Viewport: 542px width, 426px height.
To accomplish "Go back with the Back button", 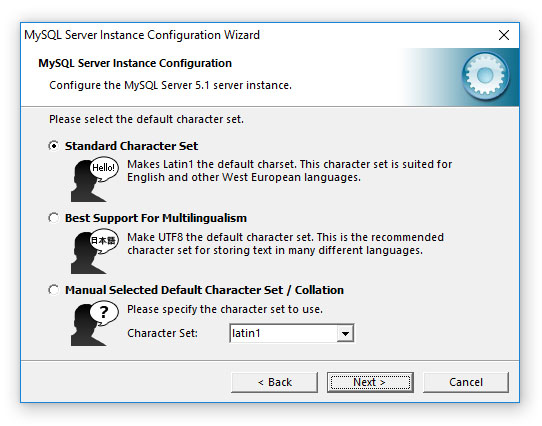I will 274,382.
